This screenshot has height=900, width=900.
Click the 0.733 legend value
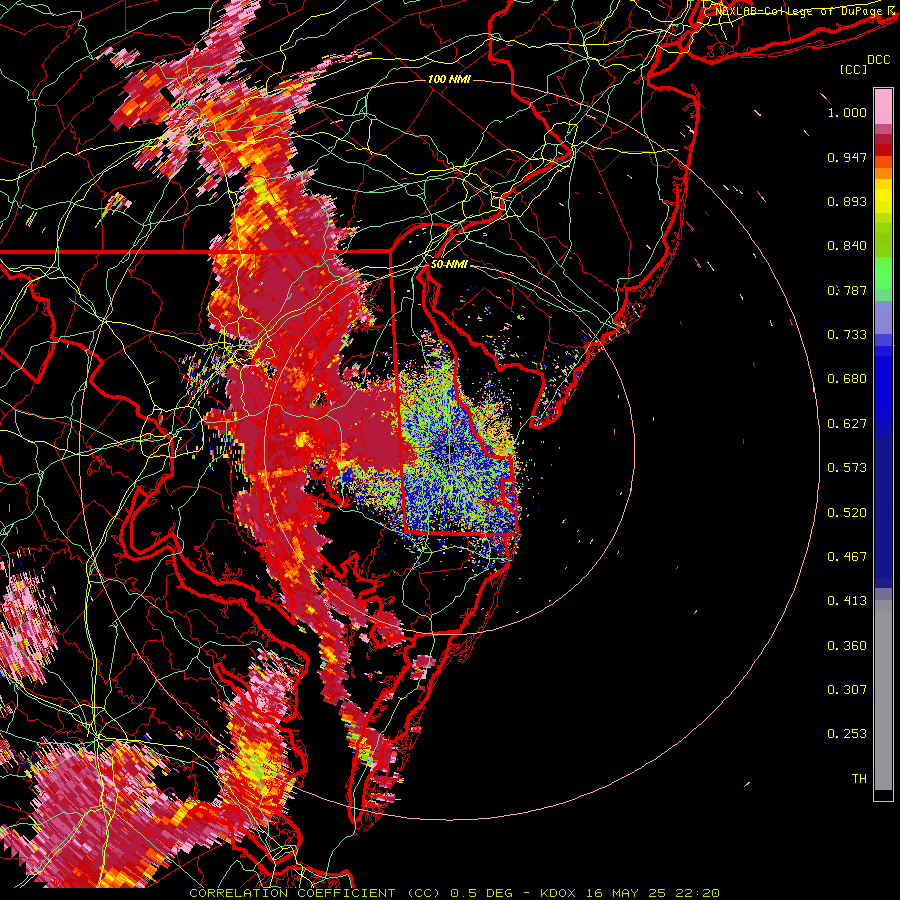[847, 335]
